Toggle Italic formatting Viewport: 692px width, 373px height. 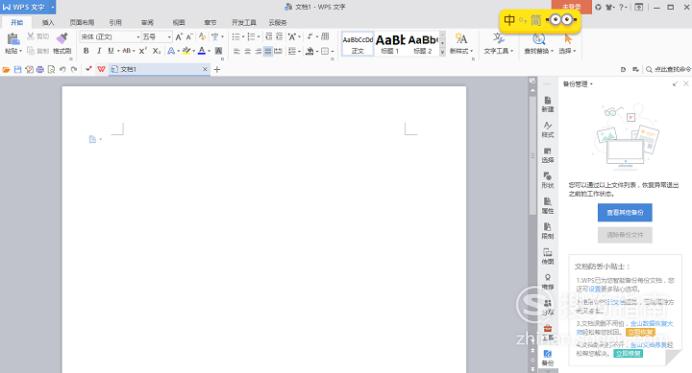click(99, 51)
